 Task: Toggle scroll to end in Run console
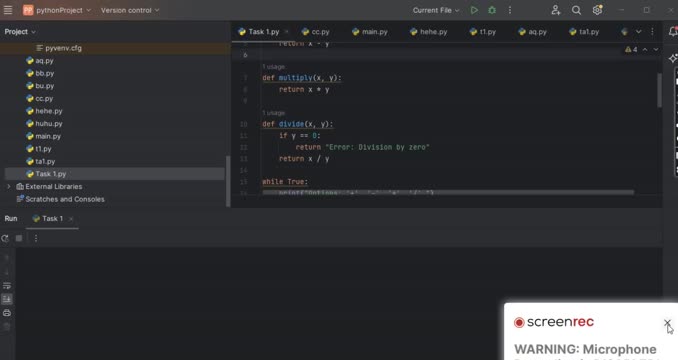pyautogui.click(x=7, y=299)
